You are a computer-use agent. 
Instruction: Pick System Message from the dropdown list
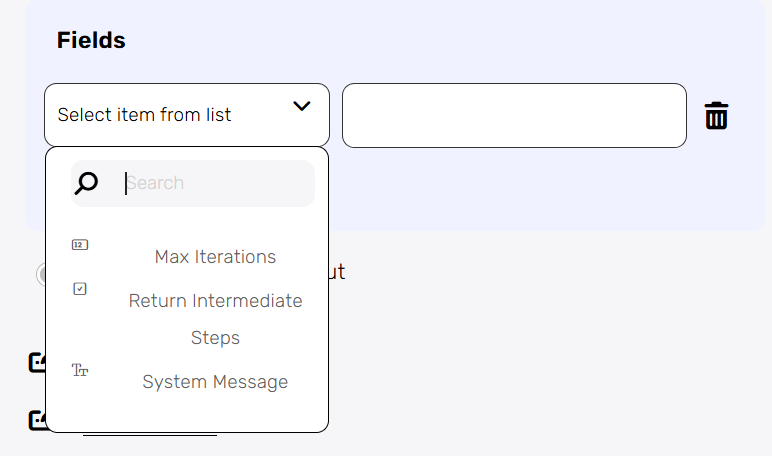click(215, 382)
